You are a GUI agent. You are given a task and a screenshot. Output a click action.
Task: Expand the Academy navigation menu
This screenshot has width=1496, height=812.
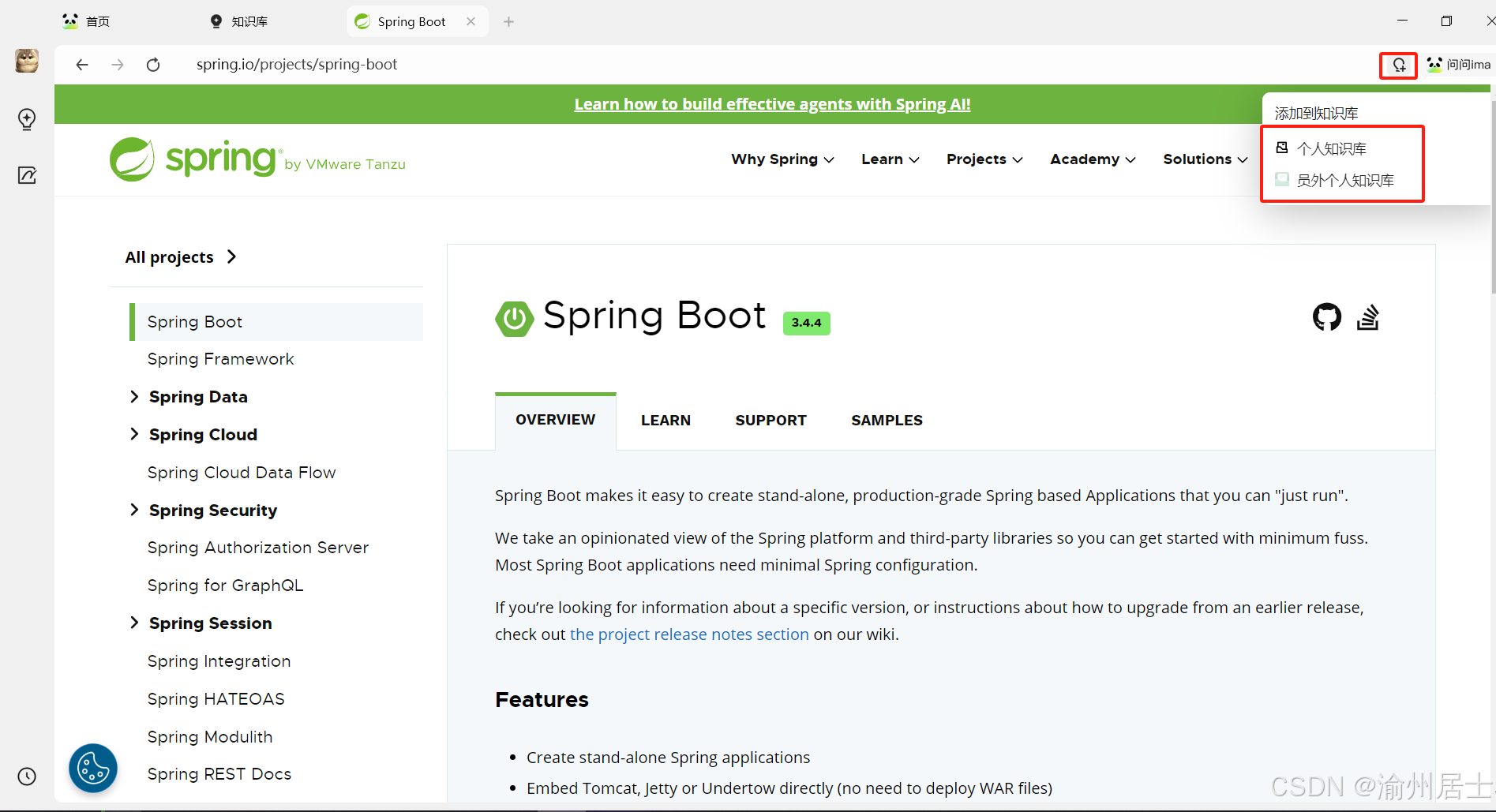pyautogui.click(x=1093, y=159)
